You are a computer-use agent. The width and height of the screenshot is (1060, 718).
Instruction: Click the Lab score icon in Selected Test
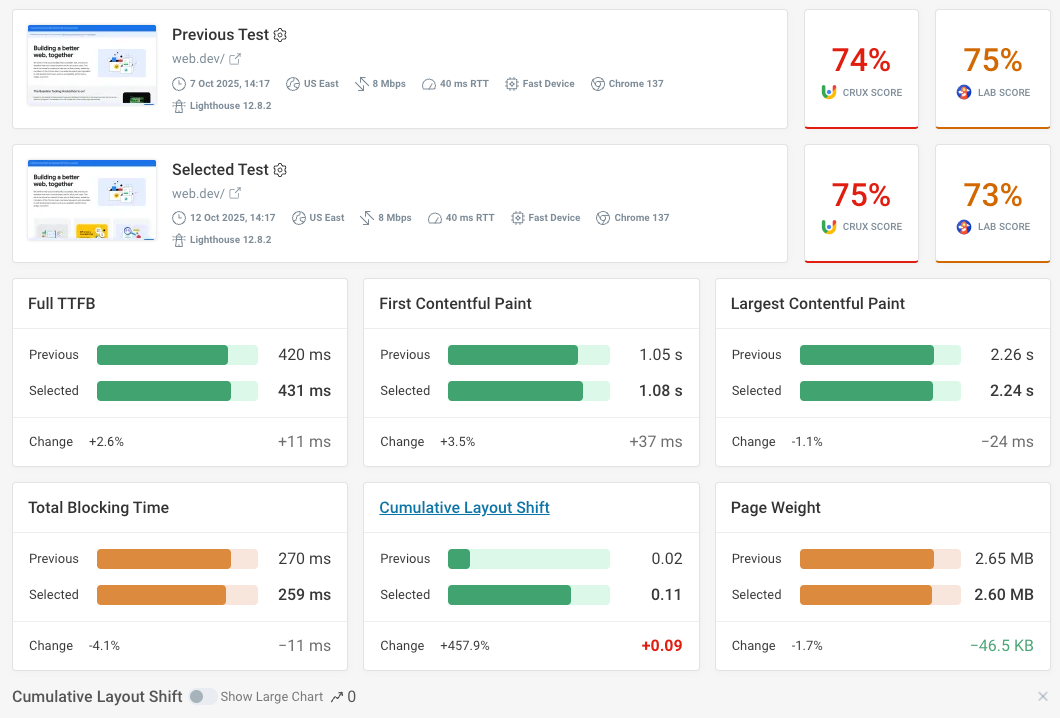point(964,227)
